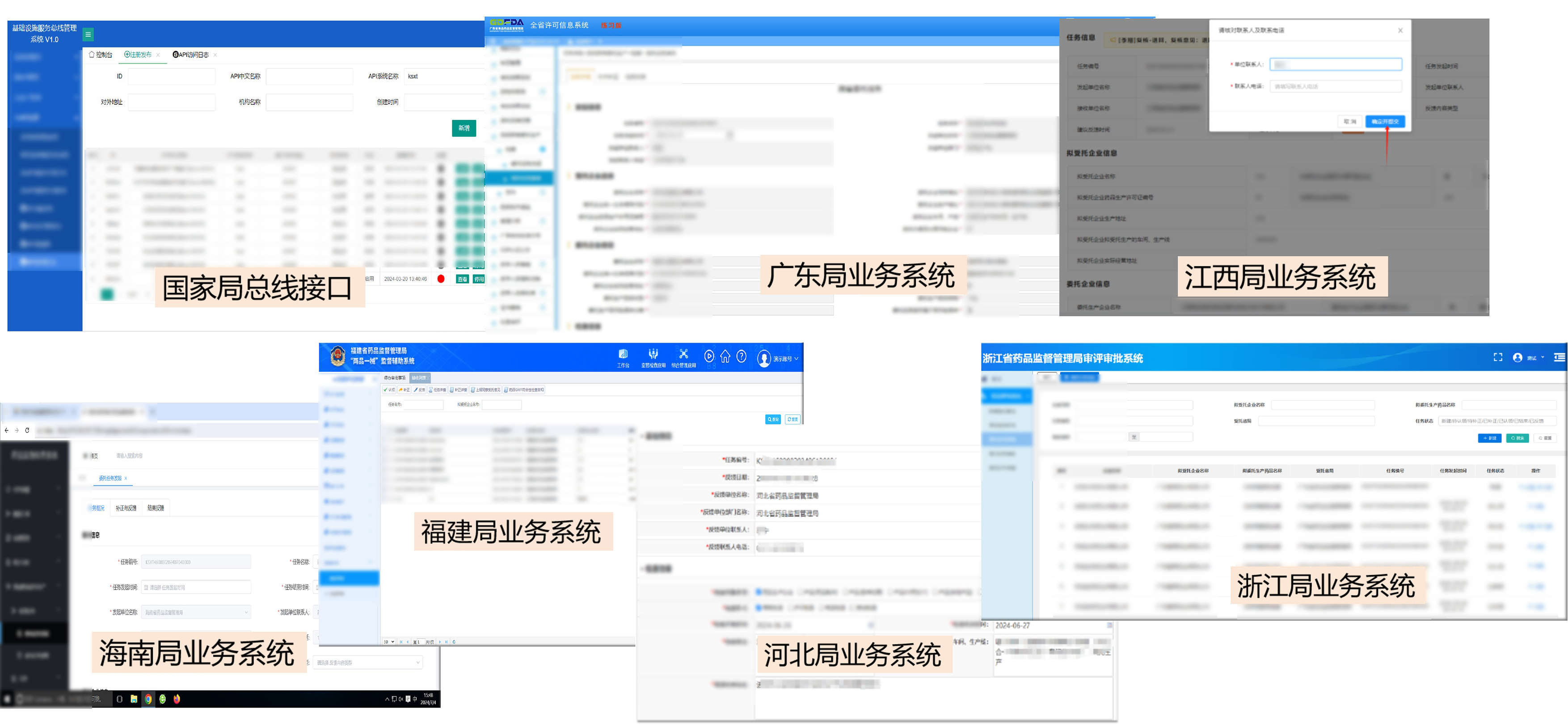The height and width of the screenshot is (725, 1568).
Task: Click the 任务名称 input in Fujian system
Action: (423, 404)
